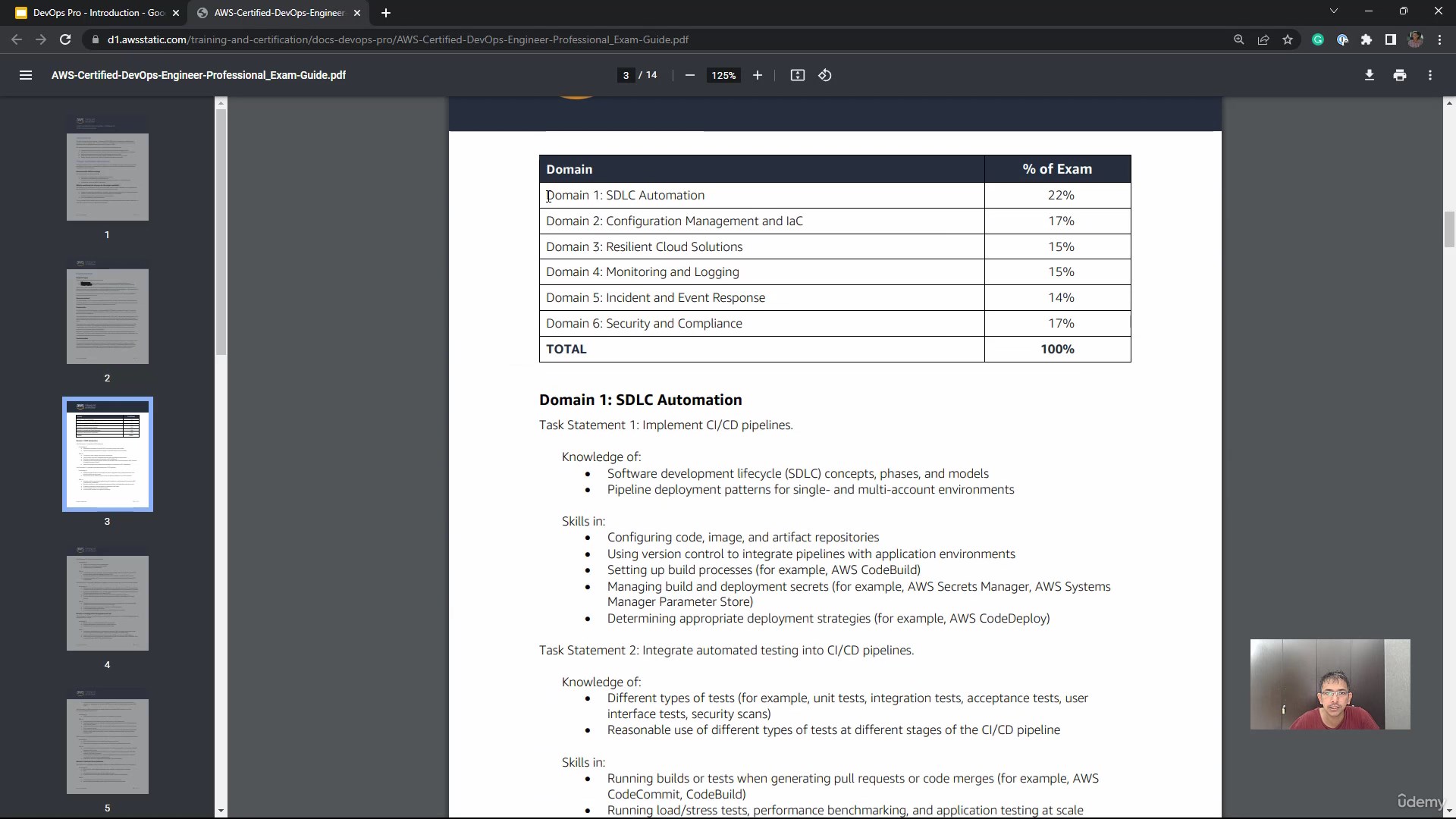Click 'Domain 4: Monitoring and Logging' row
This screenshot has height=819, width=1456.
pyautogui.click(x=835, y=272)
